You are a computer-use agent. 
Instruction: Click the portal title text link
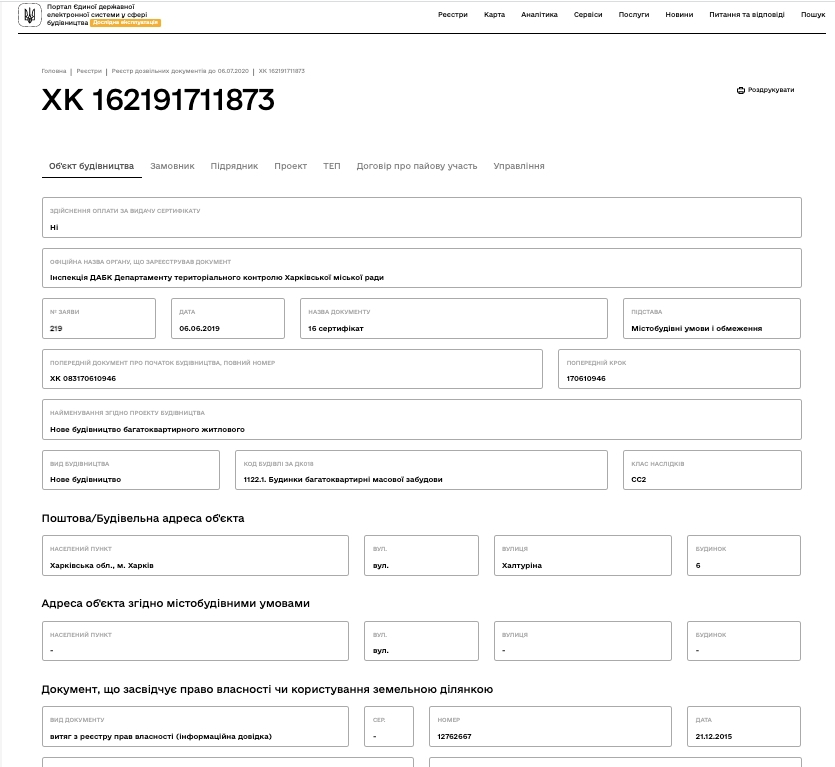tap(97, 15)
